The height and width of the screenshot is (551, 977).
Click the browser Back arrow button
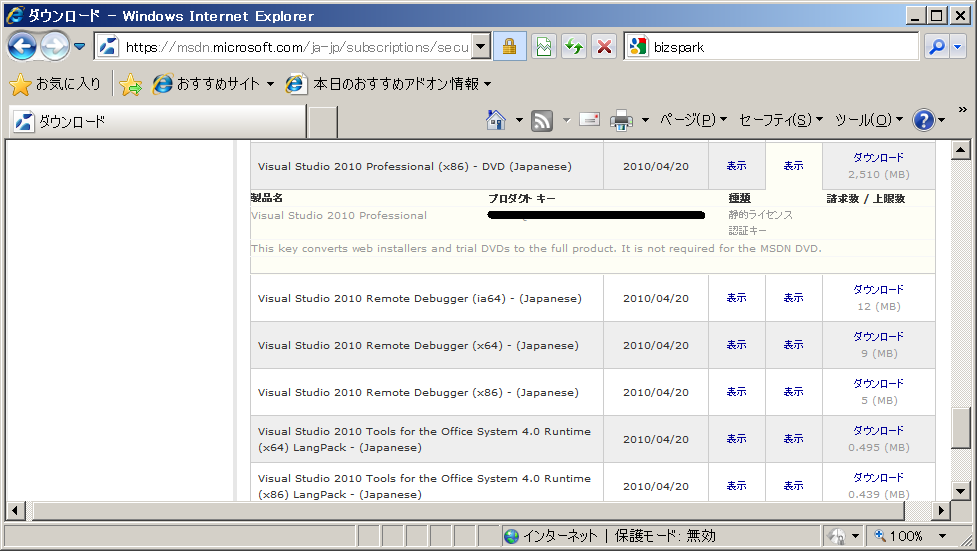coord(22,46)
